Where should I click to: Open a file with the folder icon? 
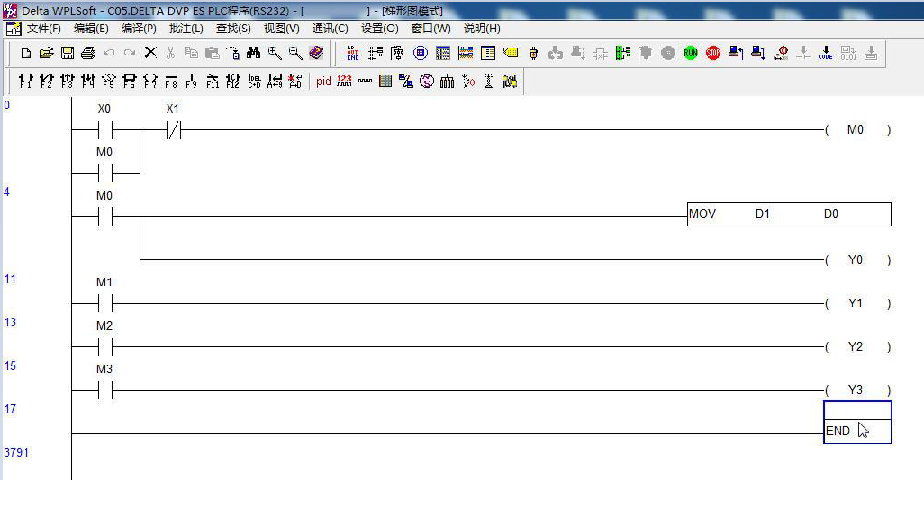tap(46, 53)
